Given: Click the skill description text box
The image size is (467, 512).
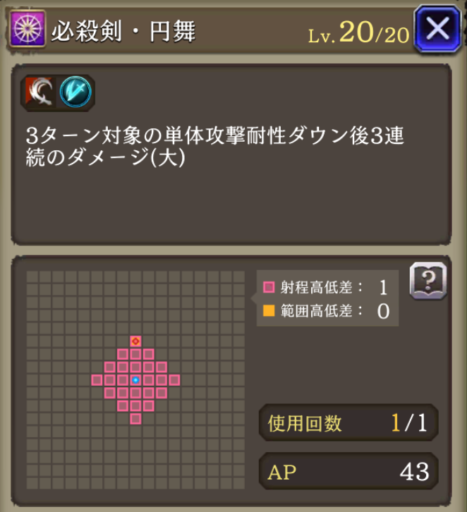Looking at the screenshot, I should click(x=231, y=155).
